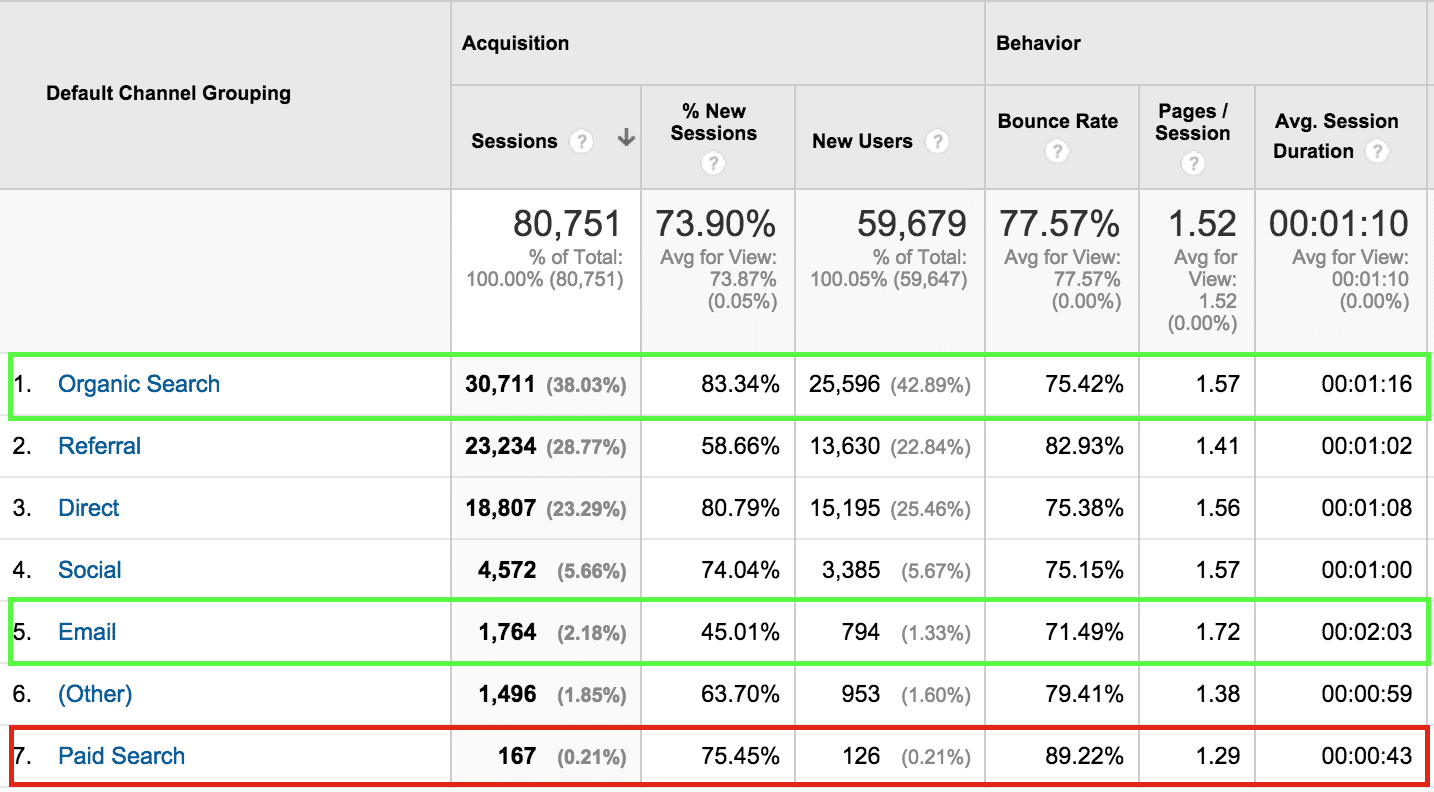This screenshot has height=792, width=1434.
Task: Sort results by % New Sessions header
Action: point(714,121)
